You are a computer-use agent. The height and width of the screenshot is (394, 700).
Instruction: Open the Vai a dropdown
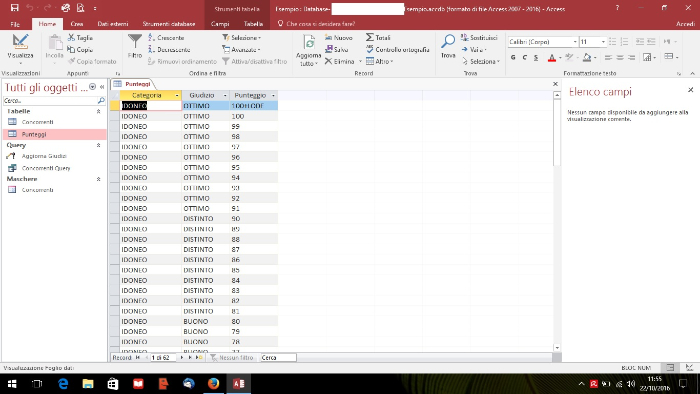474,50
